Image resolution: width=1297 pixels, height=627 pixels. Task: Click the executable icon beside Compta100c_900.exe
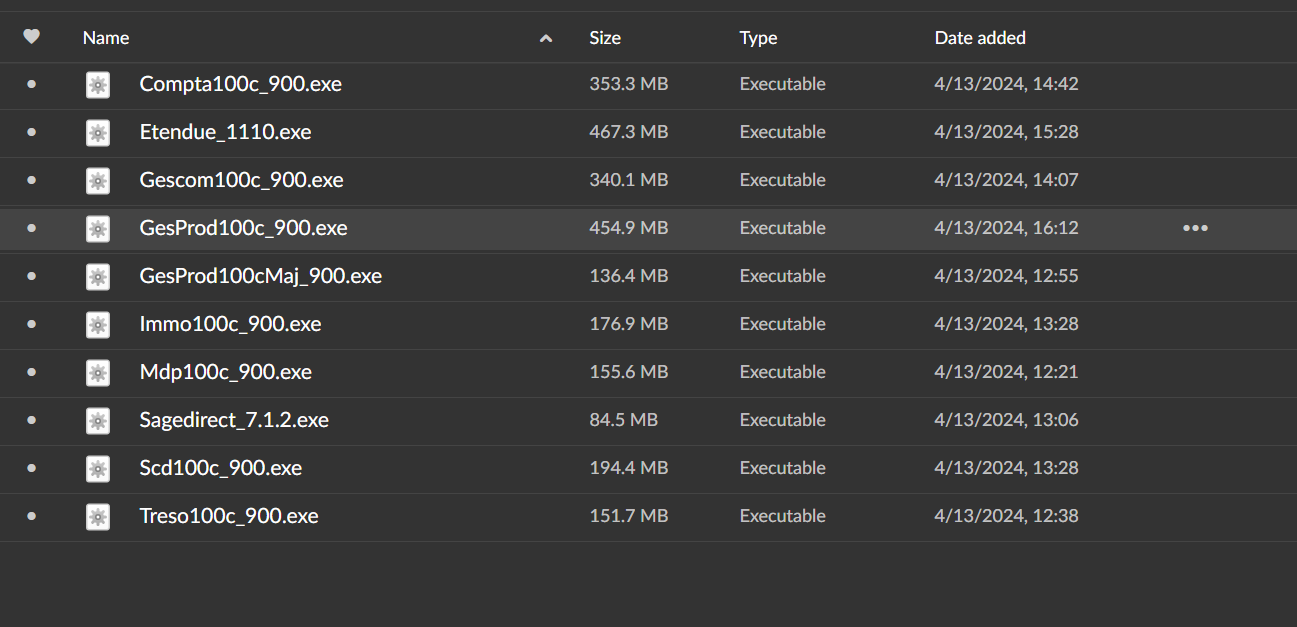pyautogui.click(x=97, y=85)
